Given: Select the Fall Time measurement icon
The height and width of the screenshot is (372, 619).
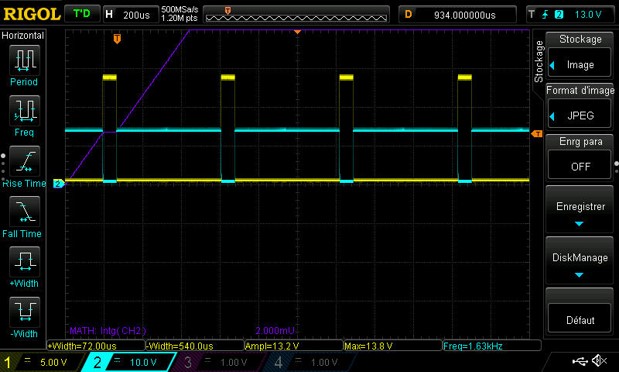Looking at the screenshot, I should (24, 212).
